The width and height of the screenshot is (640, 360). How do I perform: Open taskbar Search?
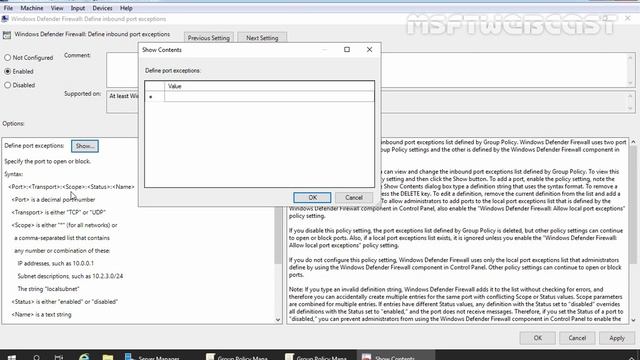tap(36, 358)
